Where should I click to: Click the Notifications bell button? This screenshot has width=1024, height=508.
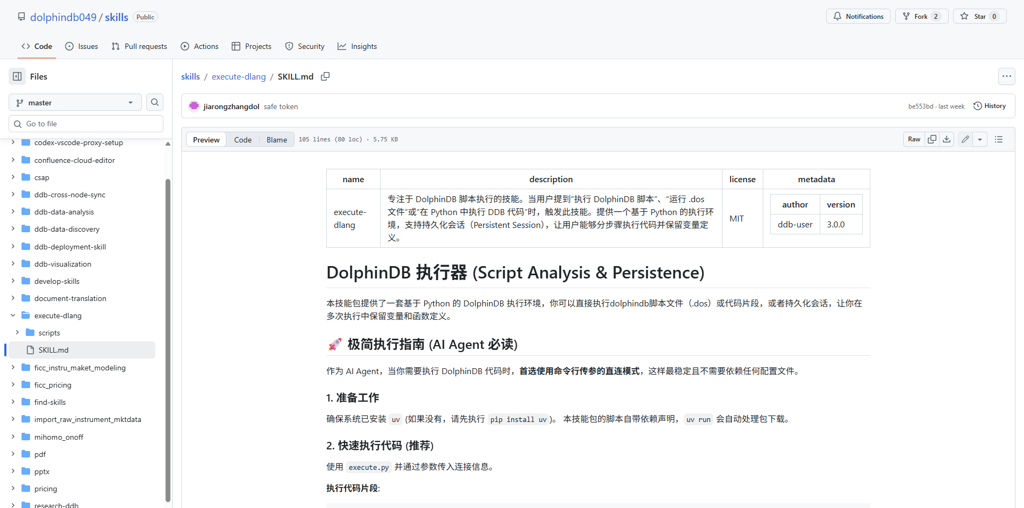[x=858, y=16]
